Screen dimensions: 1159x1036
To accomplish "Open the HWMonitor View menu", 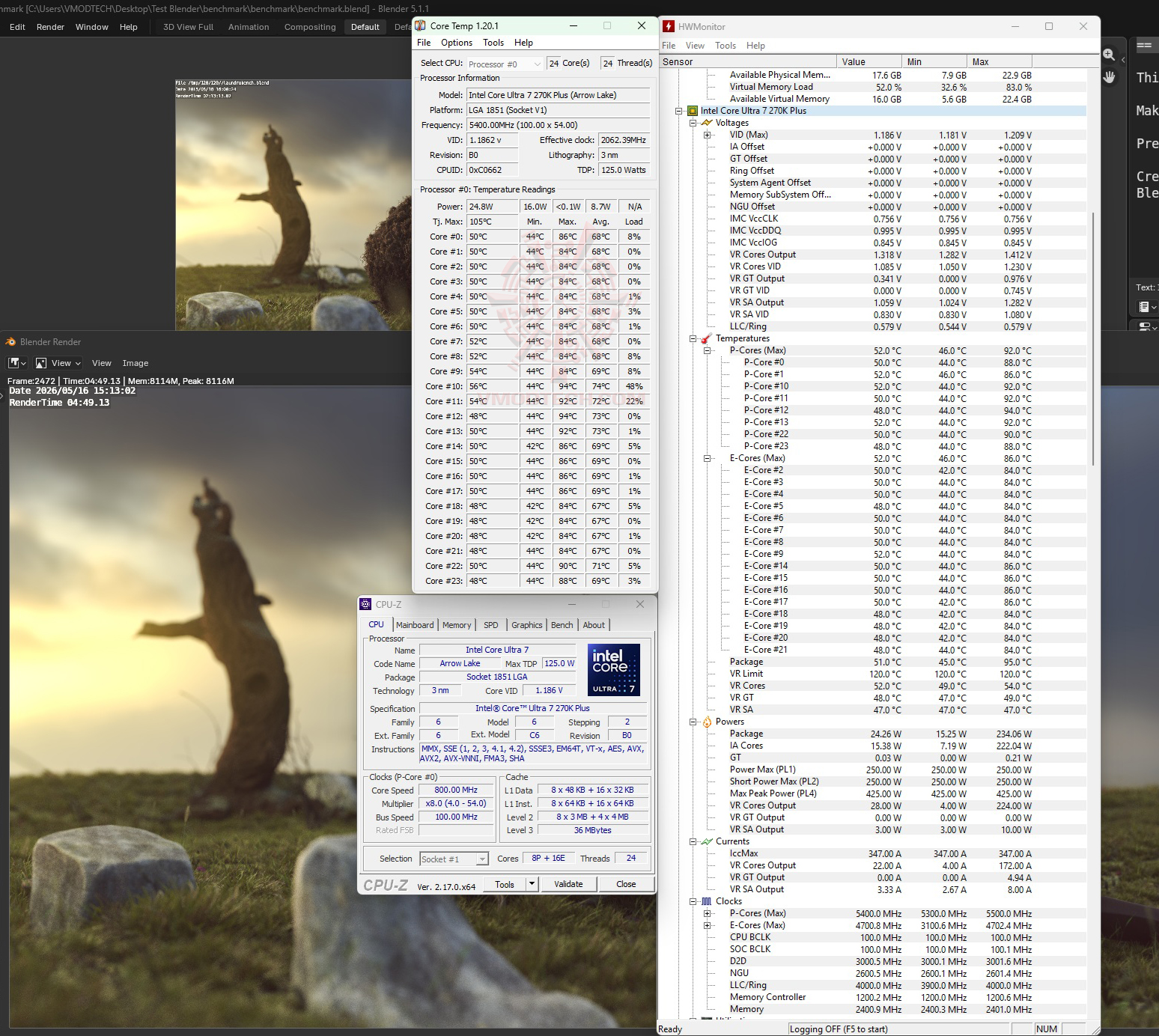I will [x=695, y=46].
